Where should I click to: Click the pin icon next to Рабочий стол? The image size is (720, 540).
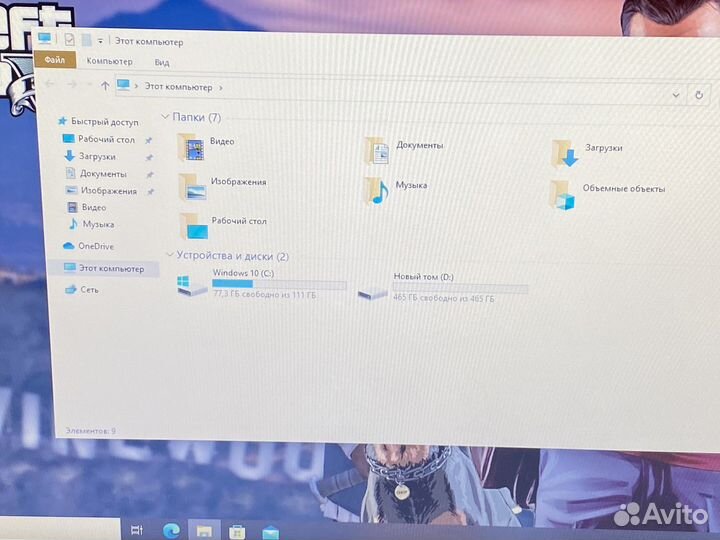148,141
